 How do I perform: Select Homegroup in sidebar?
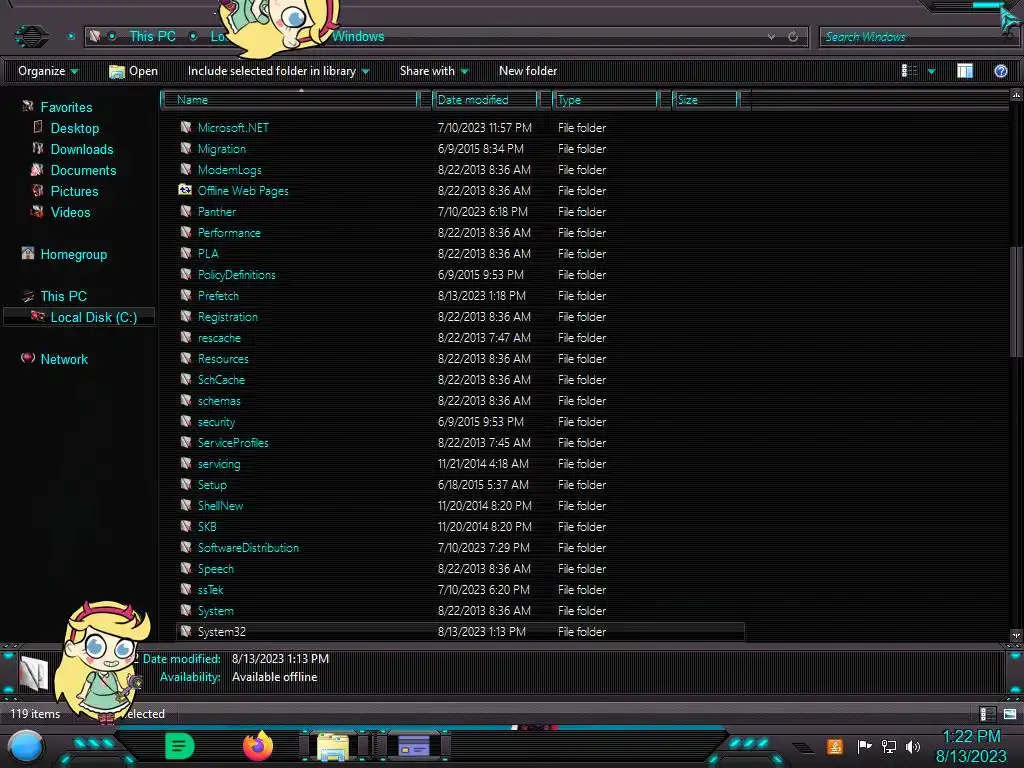(x=73, y=254)
